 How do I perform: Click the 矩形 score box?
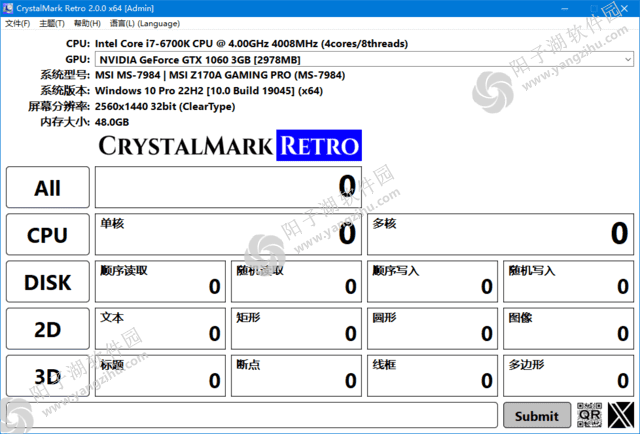tap(296, 329)
